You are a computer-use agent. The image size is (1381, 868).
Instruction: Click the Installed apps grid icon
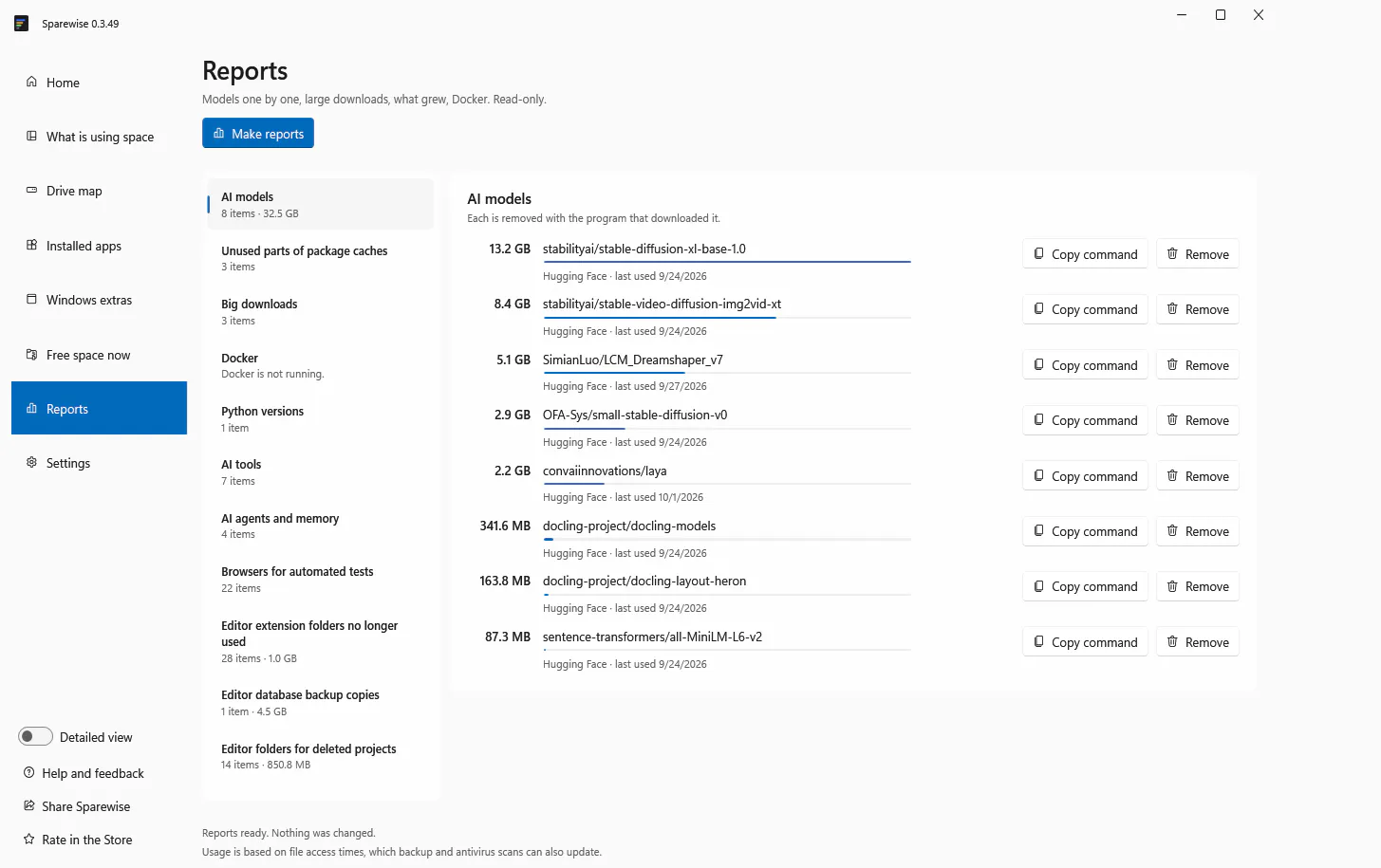click(x=31, y=245)
